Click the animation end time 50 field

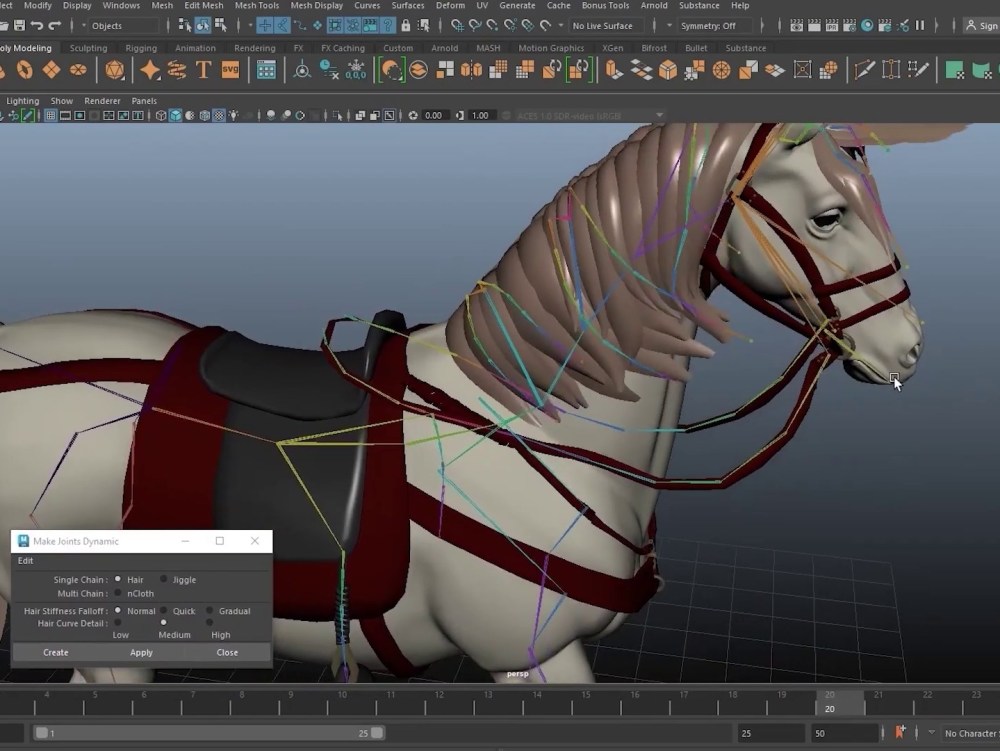845,733
